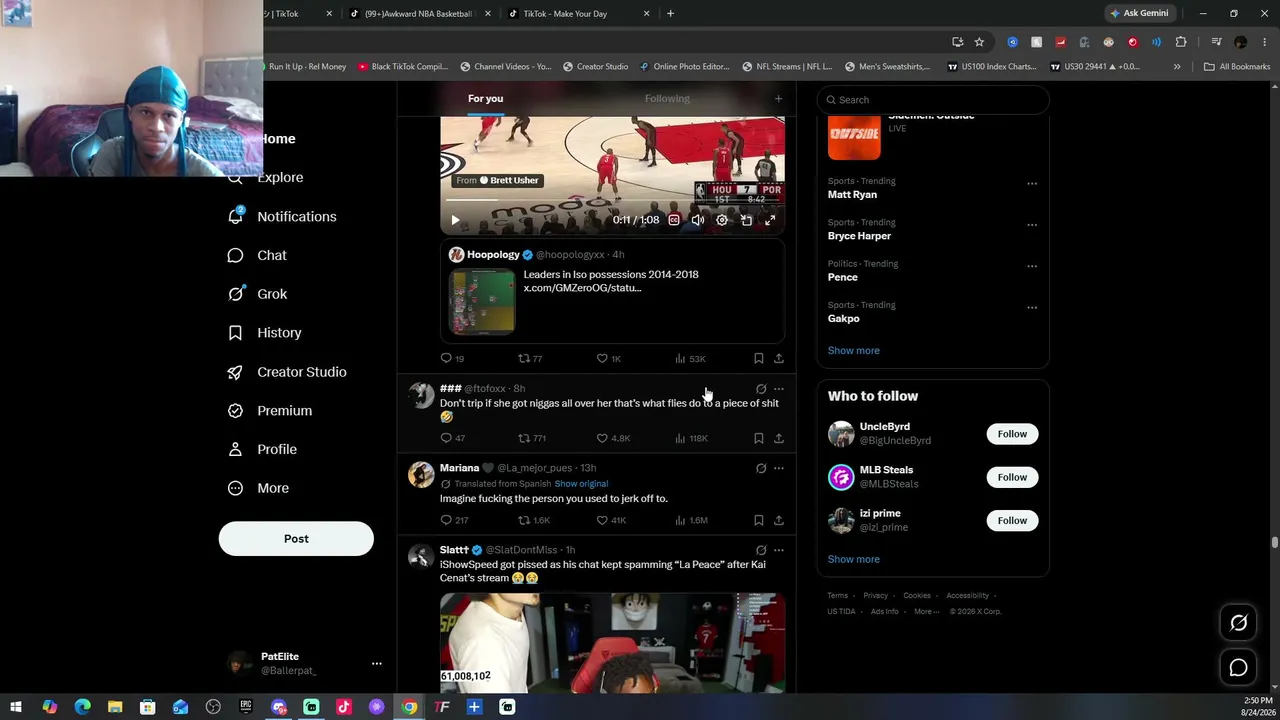This screenshot has width=1280, height=720.
Task: Switch to the Following tab
Action: coord(667,98)
